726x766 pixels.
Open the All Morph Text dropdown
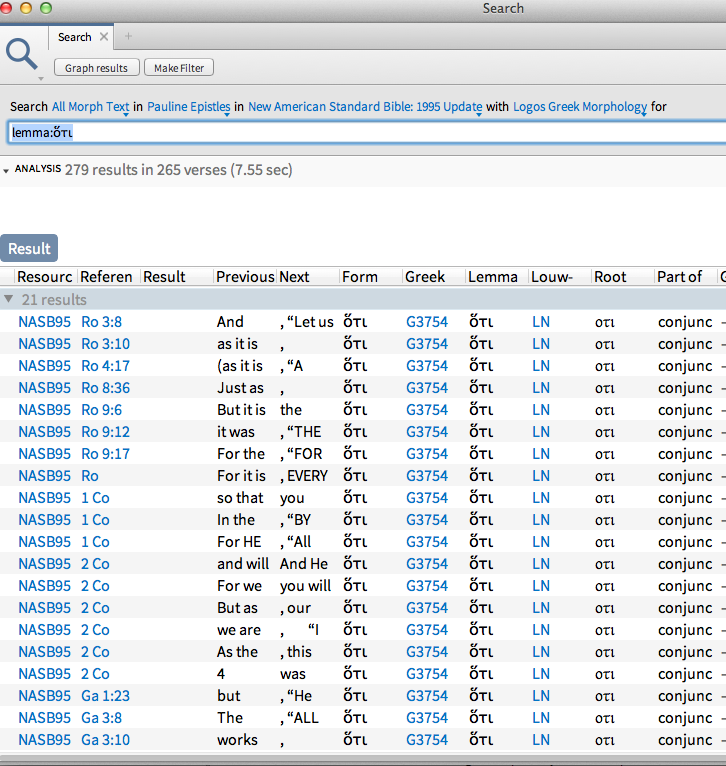click(91, 107)
